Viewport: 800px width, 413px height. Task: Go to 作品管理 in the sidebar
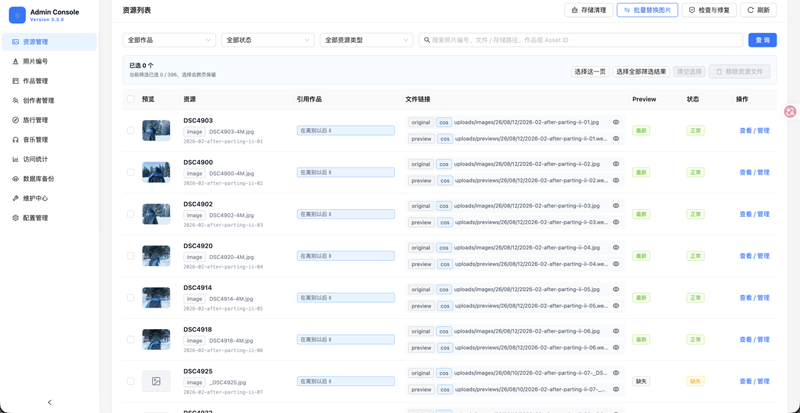pos(49,81)
